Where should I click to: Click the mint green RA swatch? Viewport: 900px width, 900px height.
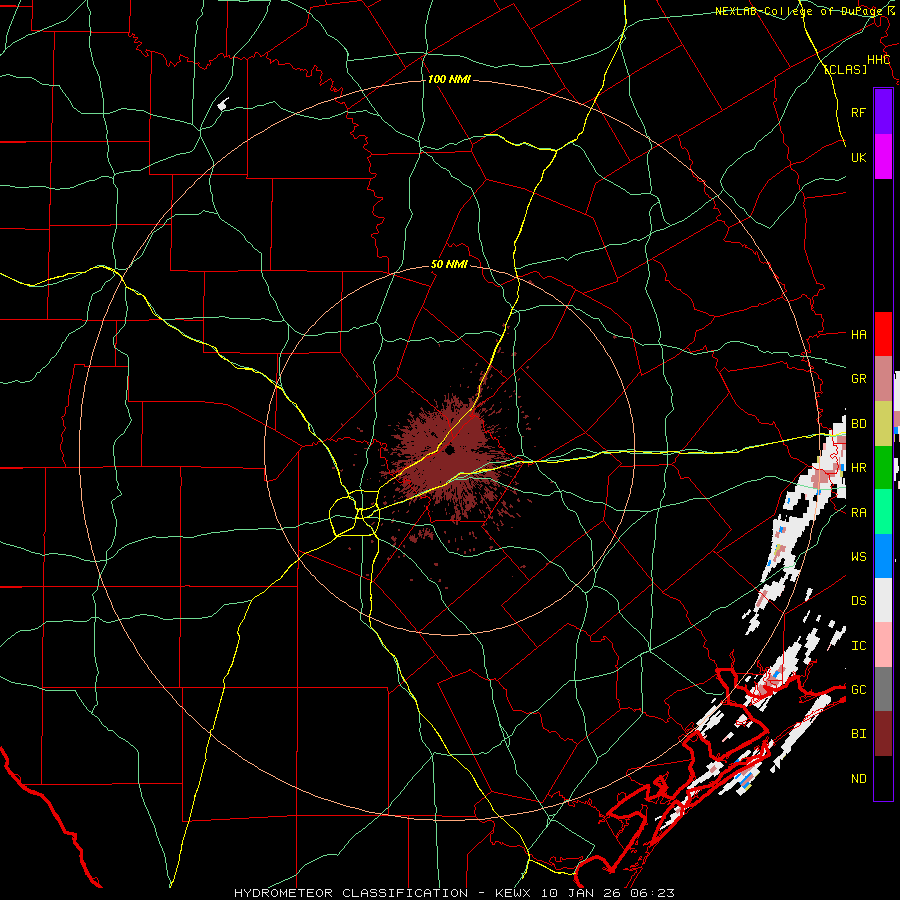click(x=883, y=512)
